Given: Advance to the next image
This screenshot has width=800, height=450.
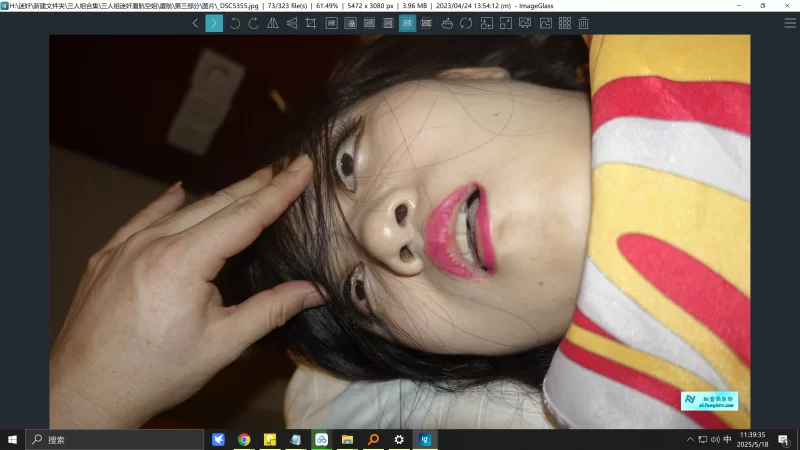Looking at the screenshot, I should tap(214, 23).
